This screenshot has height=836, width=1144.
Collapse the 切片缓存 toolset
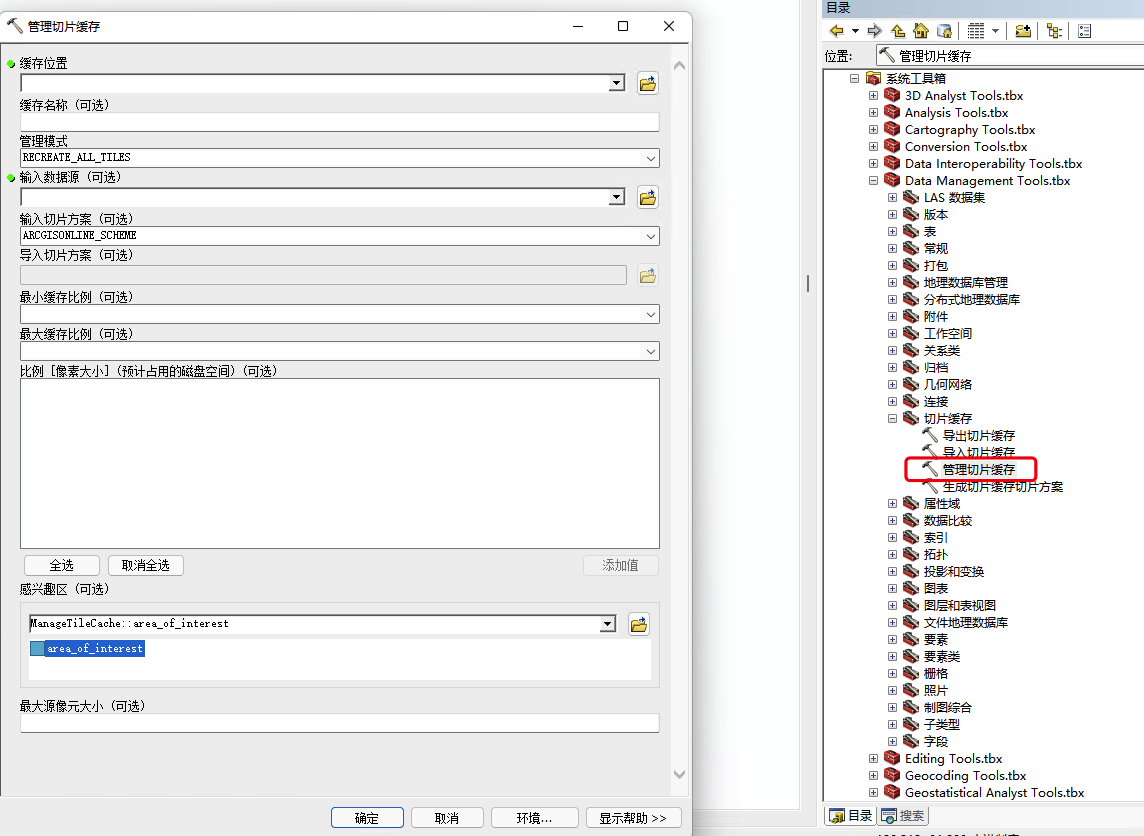point(892,419)
